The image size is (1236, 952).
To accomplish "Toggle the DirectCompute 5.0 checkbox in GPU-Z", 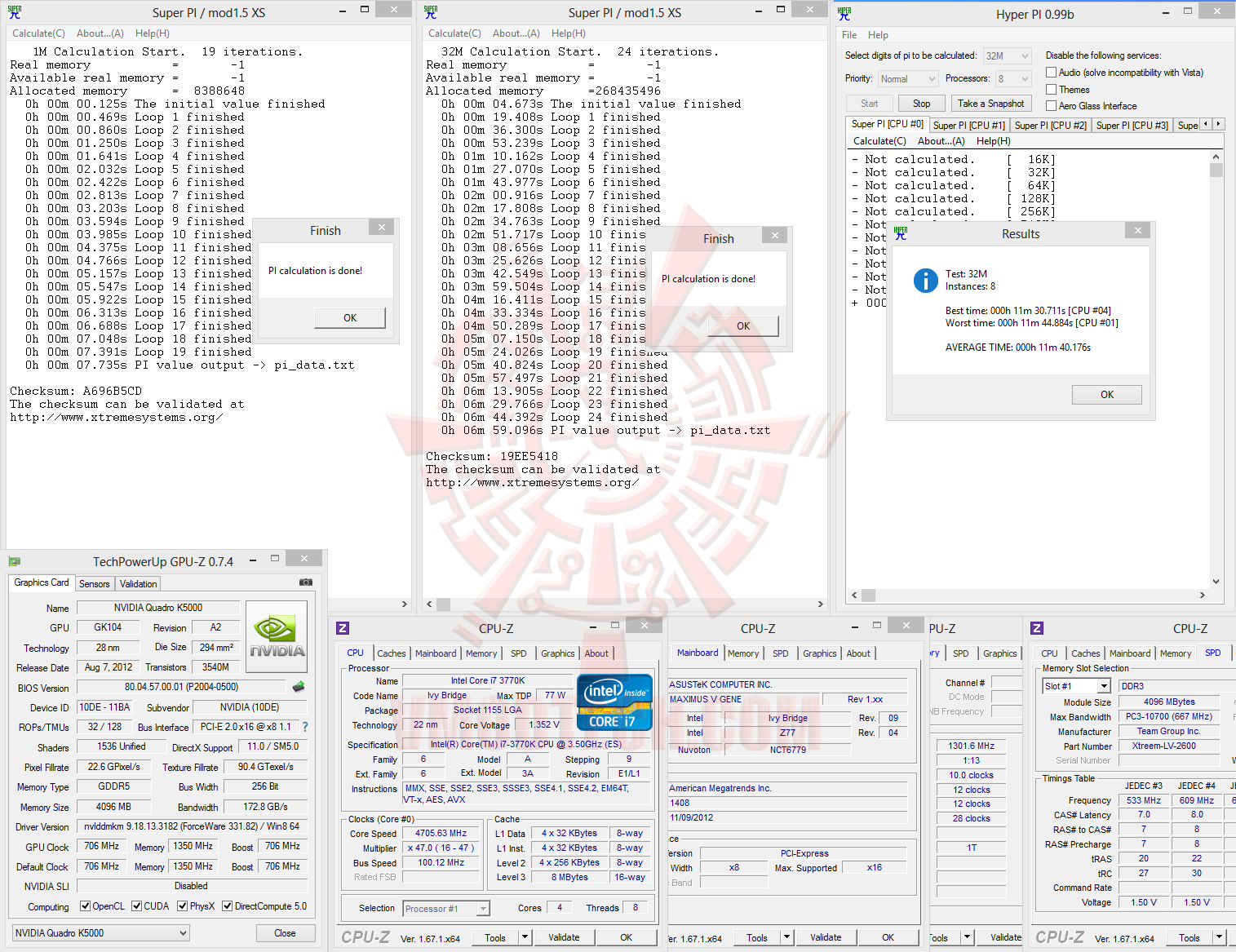I will (x=228, y=906).
